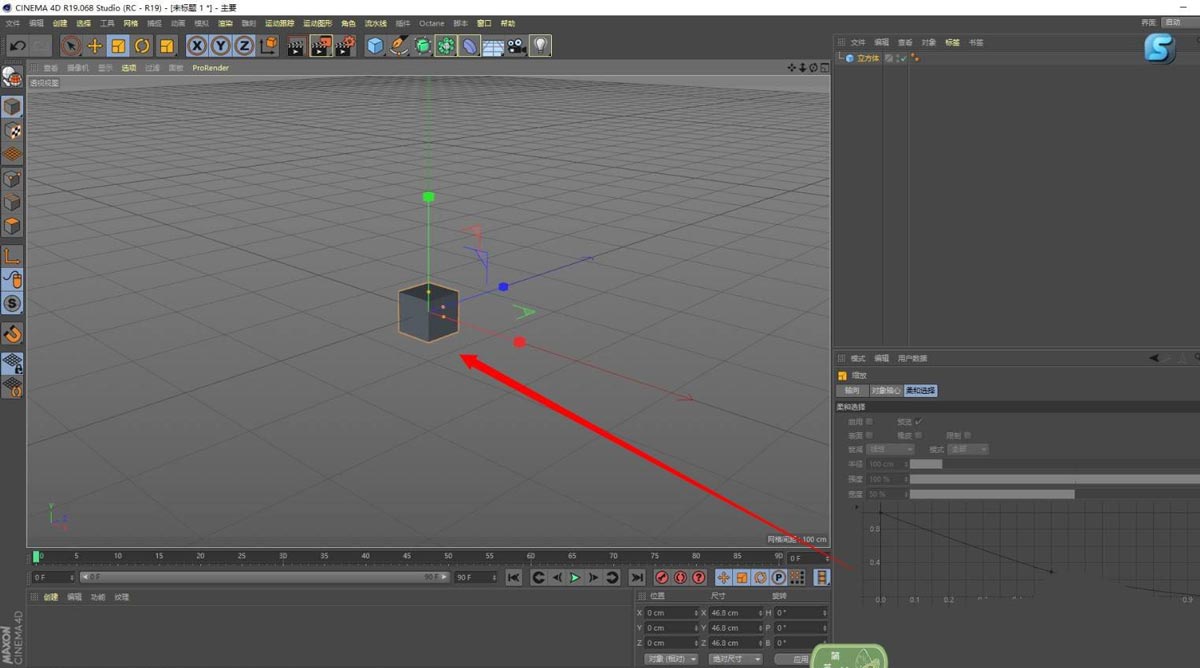Toggle Autokeying red circle button
Viewport: 1200px width, 668px height.
pos(680,577)
